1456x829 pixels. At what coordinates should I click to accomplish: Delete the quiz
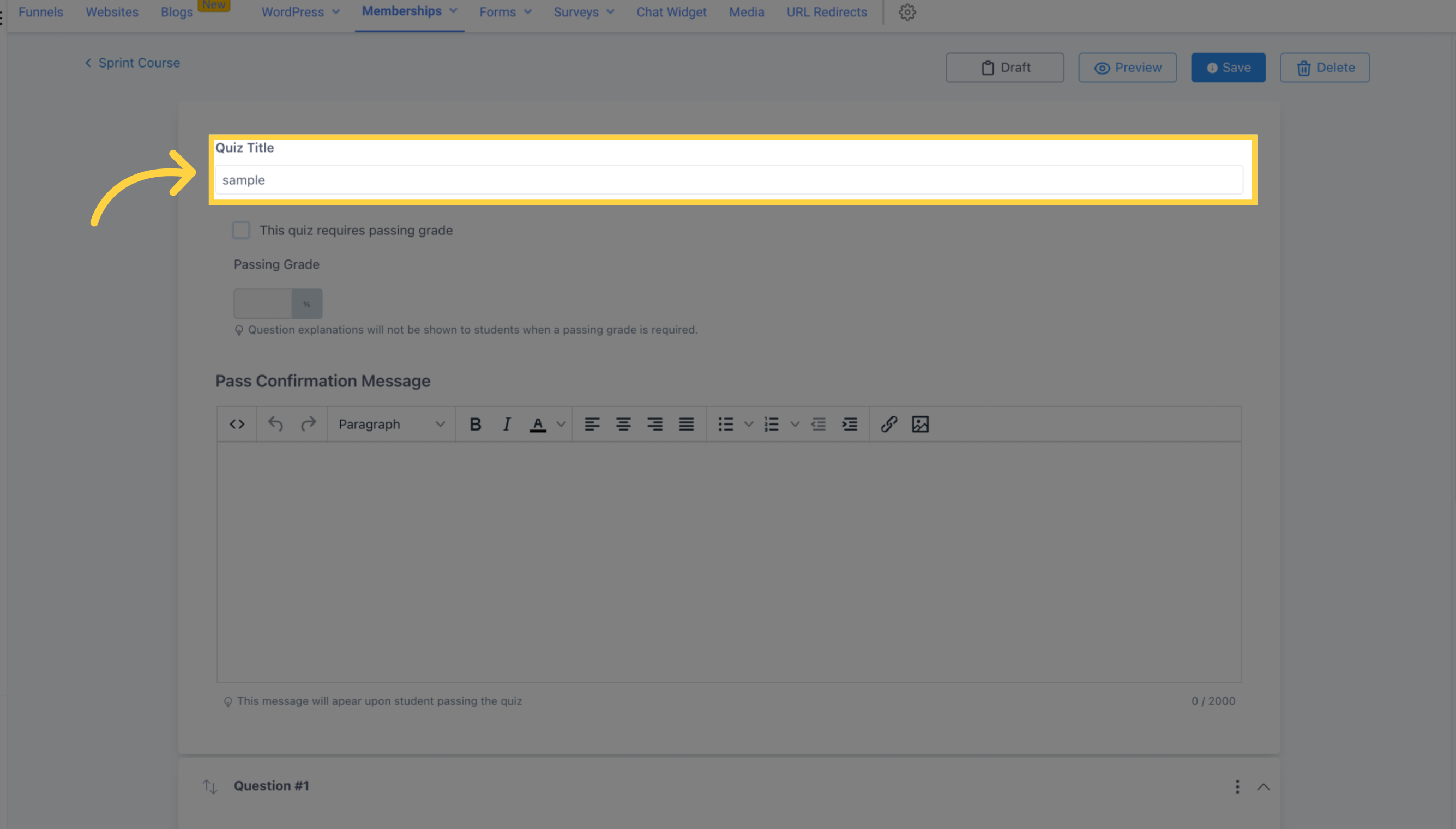pos(1325,67)
